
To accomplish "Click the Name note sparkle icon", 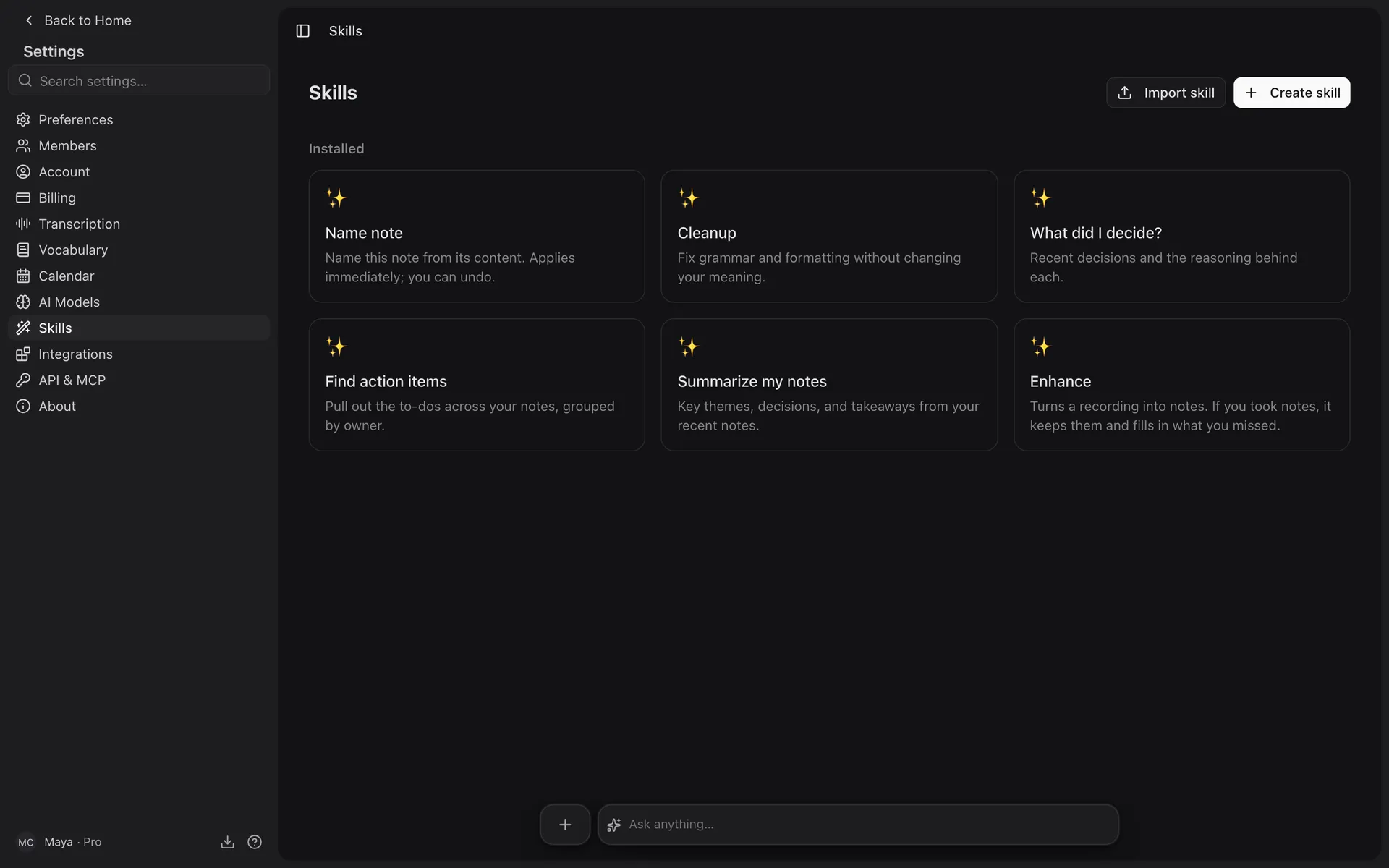I will (x=336, y=198).
